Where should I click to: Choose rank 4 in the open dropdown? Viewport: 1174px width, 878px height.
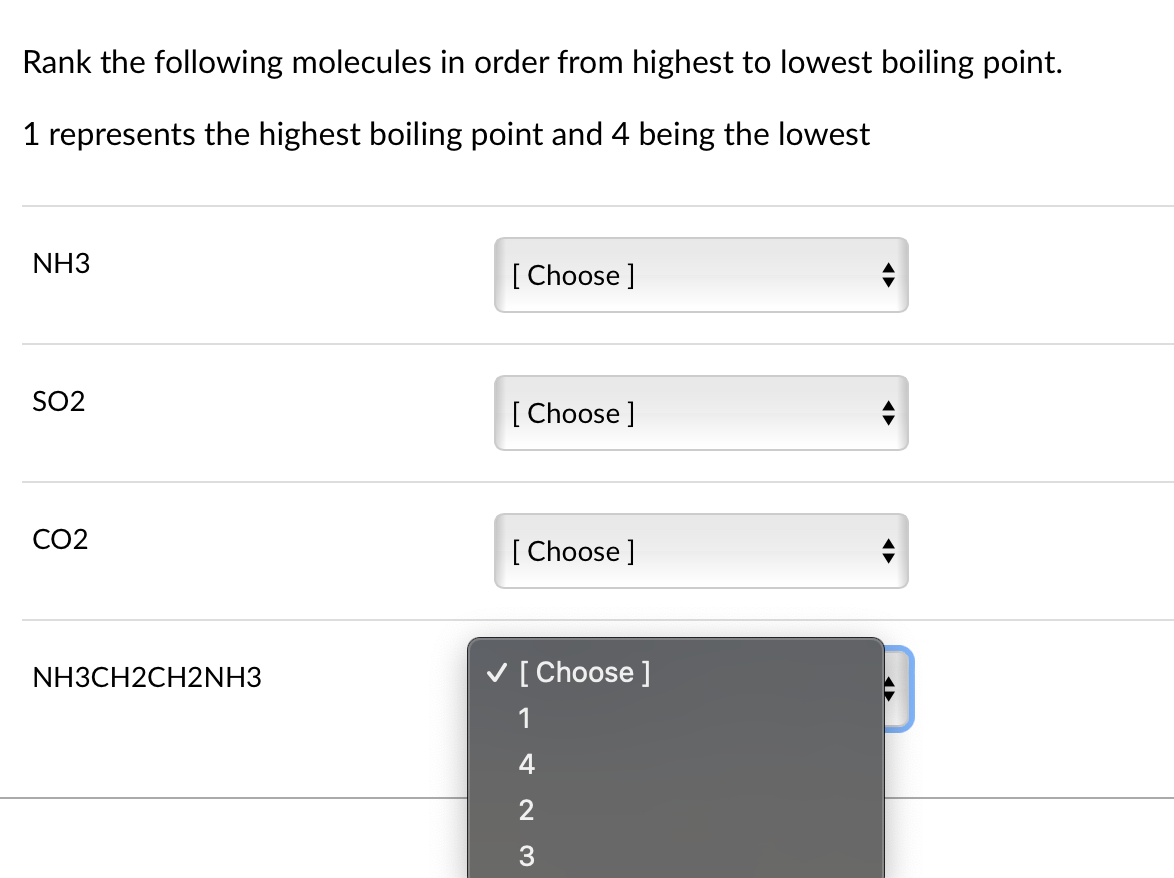pos(526,764)
